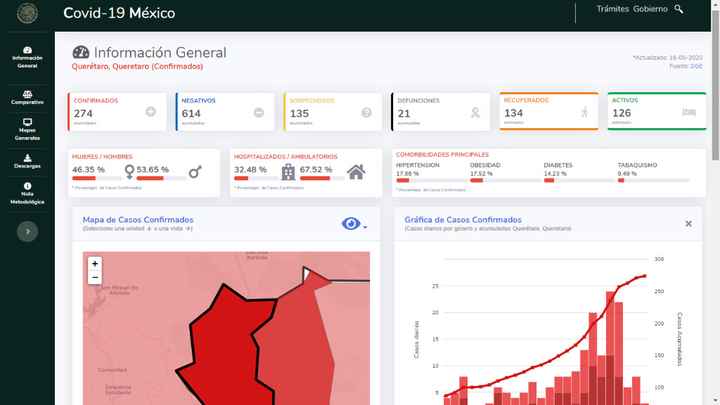Go to Mapas Generales
The height and width of the screenshot is (405, 720).
(x=27, y=129)
